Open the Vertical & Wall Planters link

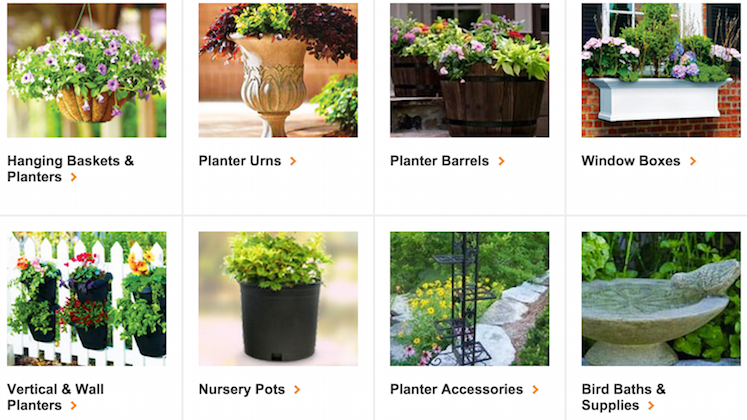pos(55,397)
